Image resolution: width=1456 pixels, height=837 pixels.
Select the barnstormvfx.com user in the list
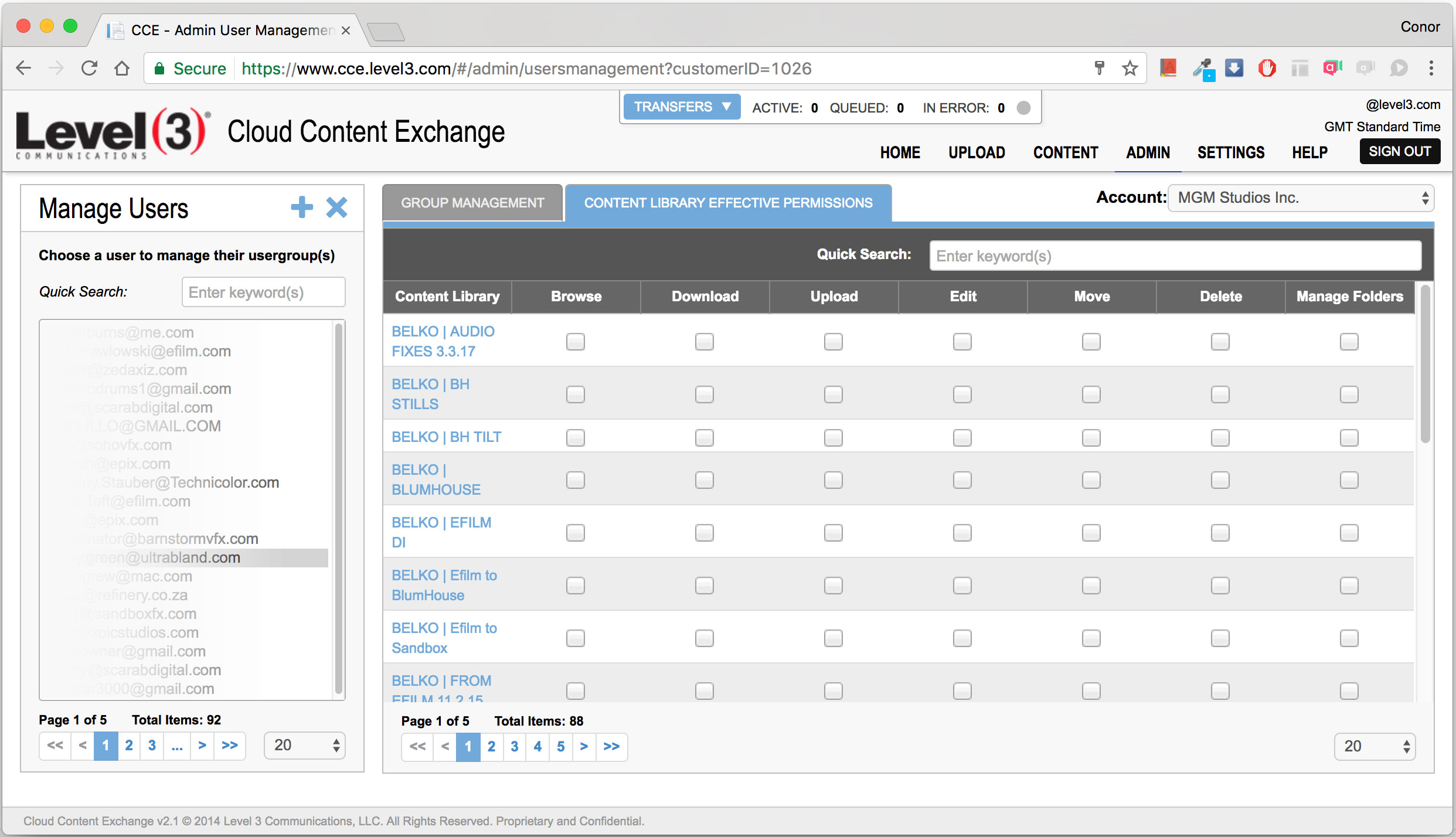[x=185, y=539]
